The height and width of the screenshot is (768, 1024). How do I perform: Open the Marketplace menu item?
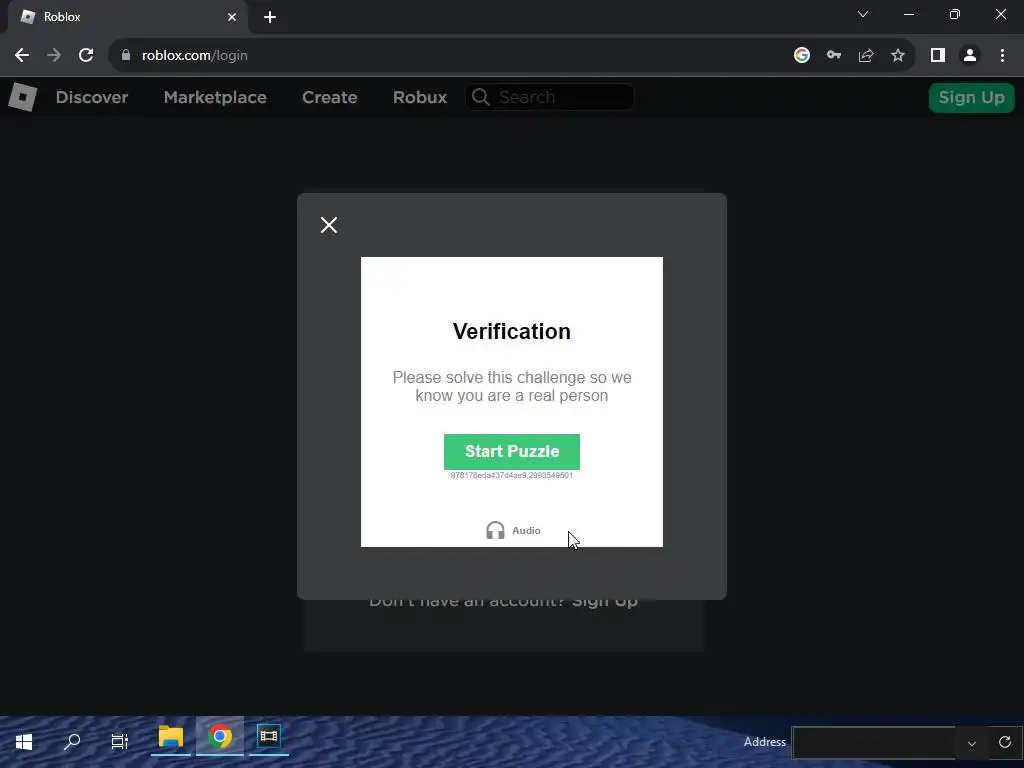pyautogui.click(x=216, y=97)
